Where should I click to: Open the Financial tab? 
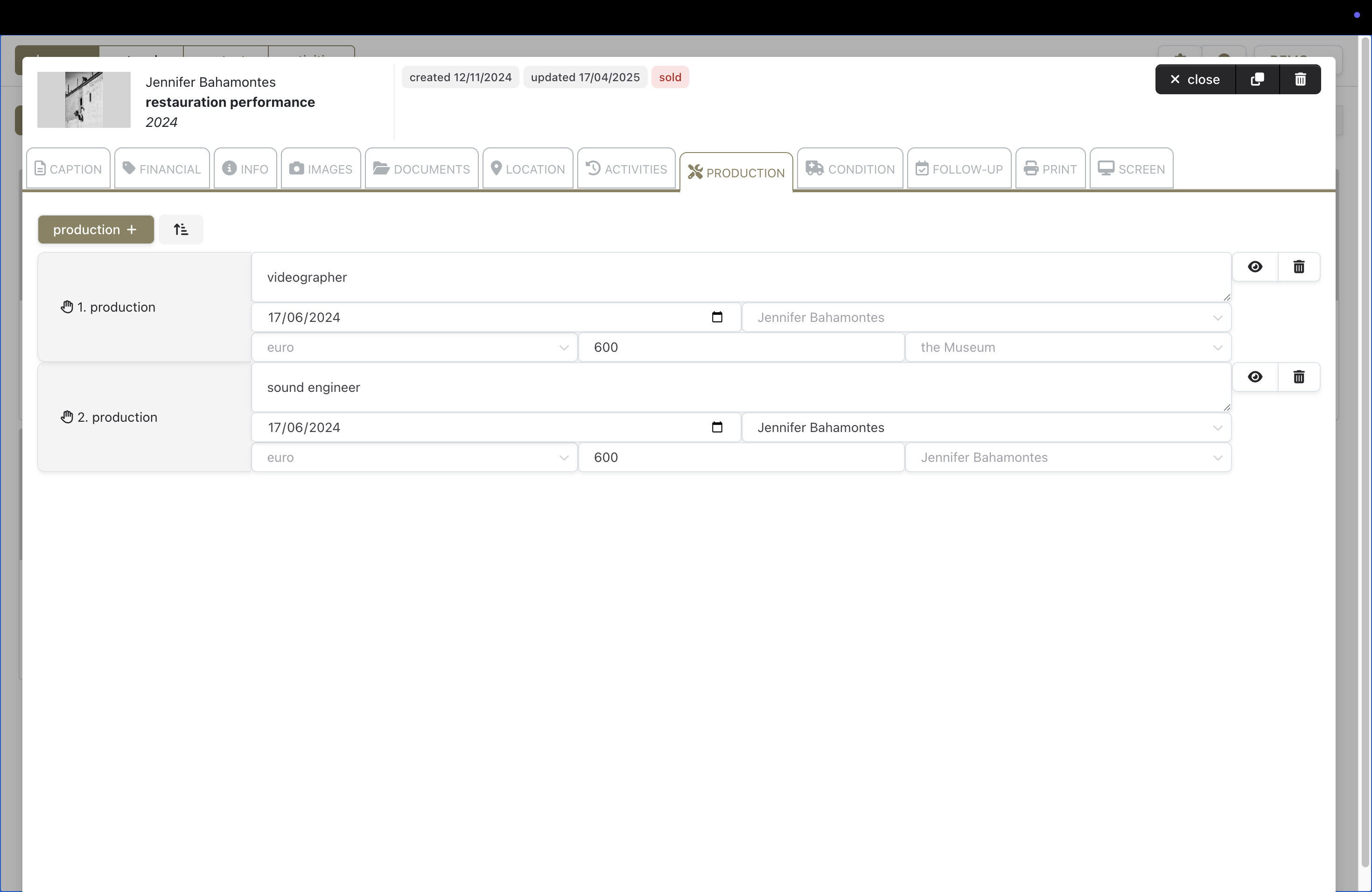point(162,169)
